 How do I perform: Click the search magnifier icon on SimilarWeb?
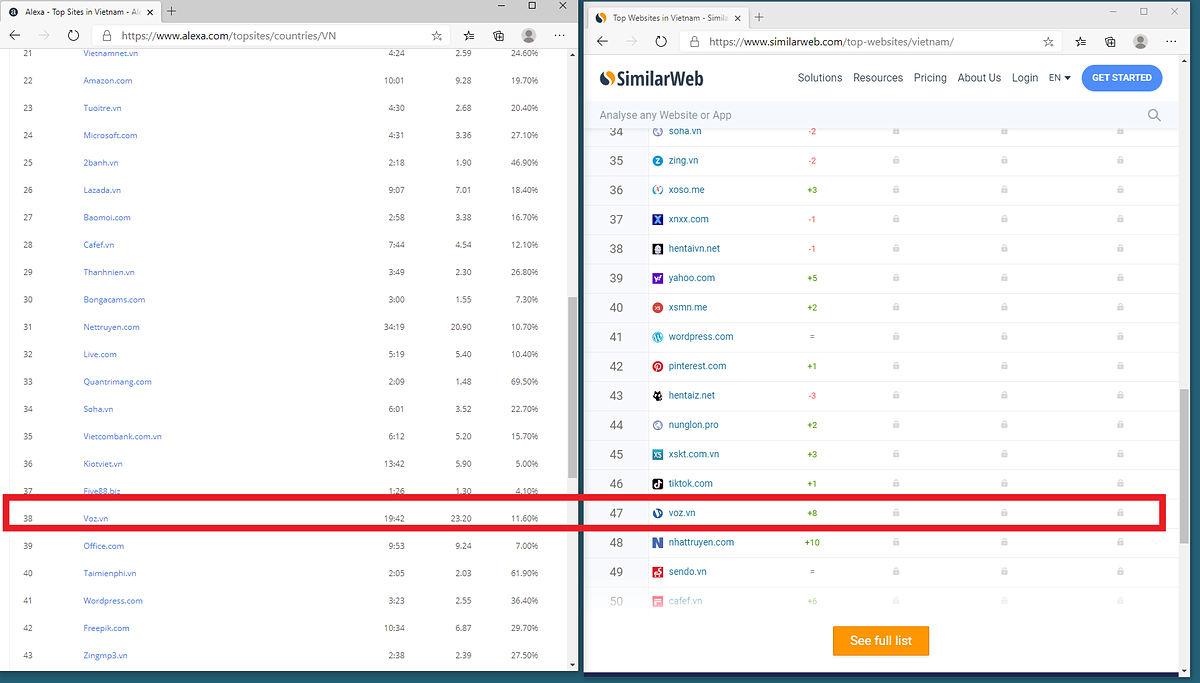(x=1154, y=115)
